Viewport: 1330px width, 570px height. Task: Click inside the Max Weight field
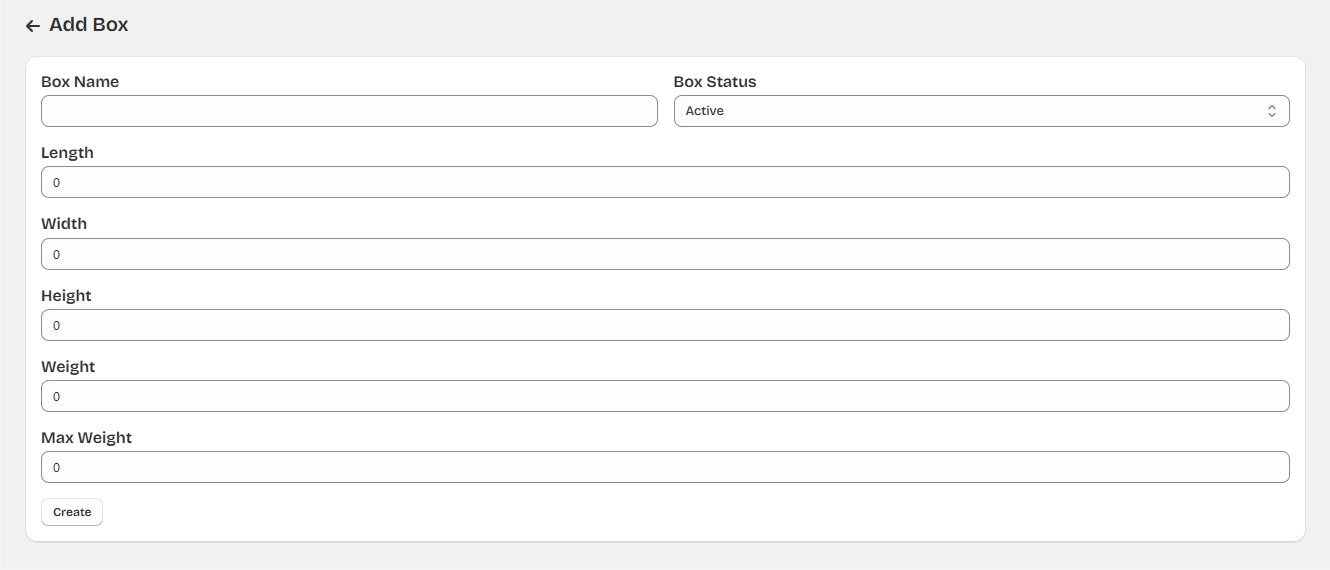pos(665,467)
